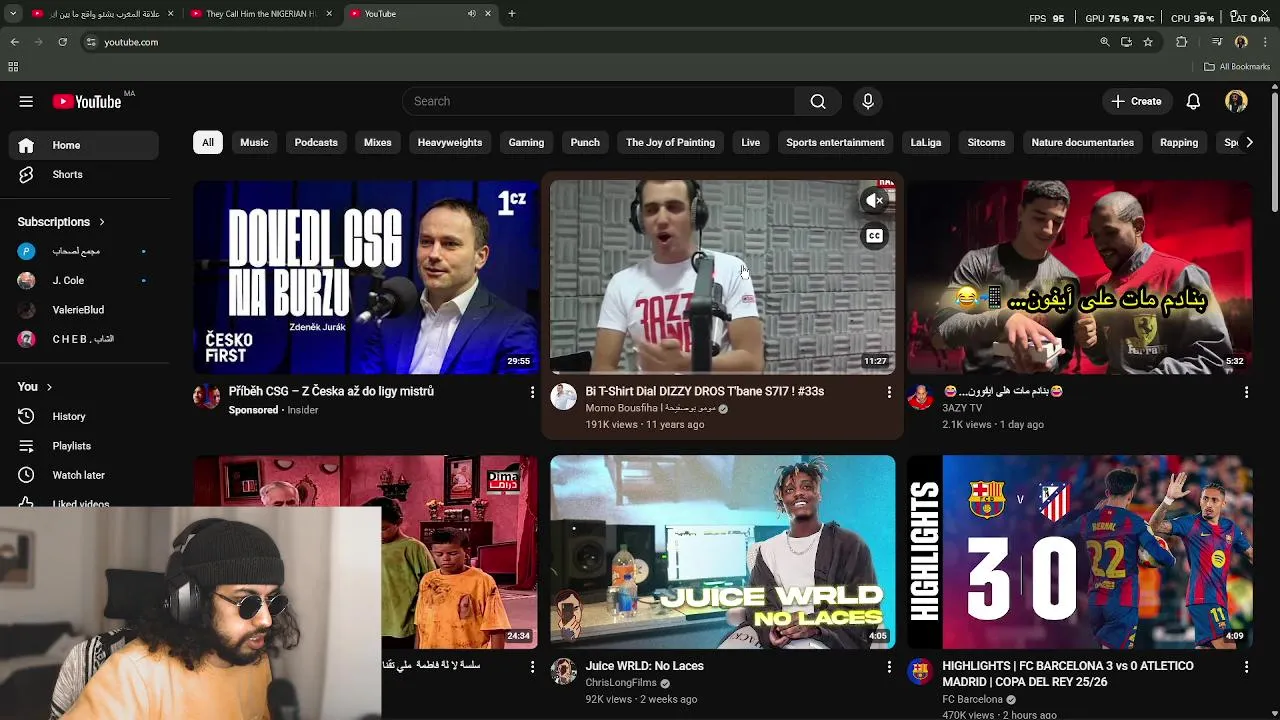Click the YouTube search field
Viewport: 1280px width, 720px height.
click(x=598, y=101)
